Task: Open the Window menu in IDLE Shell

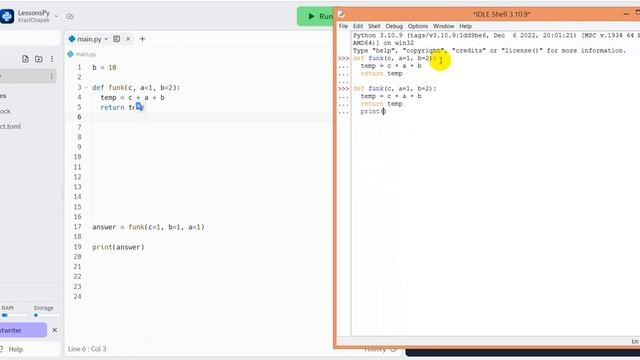Action: pos(444,26)
